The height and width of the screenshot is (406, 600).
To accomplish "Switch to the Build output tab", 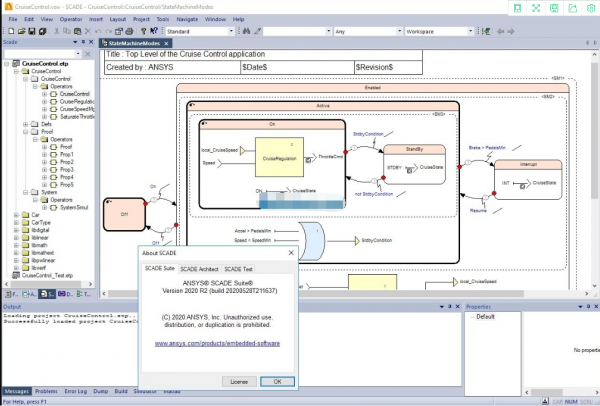I will [x=121, y=391].
